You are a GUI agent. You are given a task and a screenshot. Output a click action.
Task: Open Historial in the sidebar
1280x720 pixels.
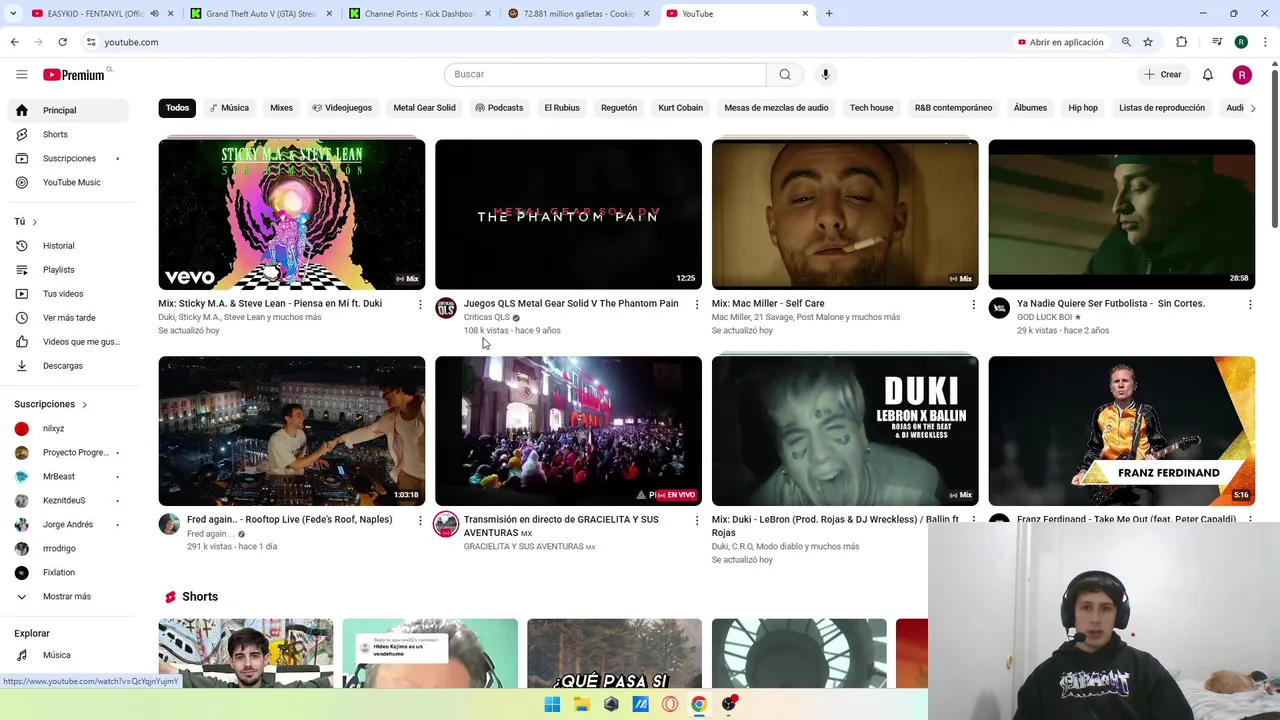[66, 246]
